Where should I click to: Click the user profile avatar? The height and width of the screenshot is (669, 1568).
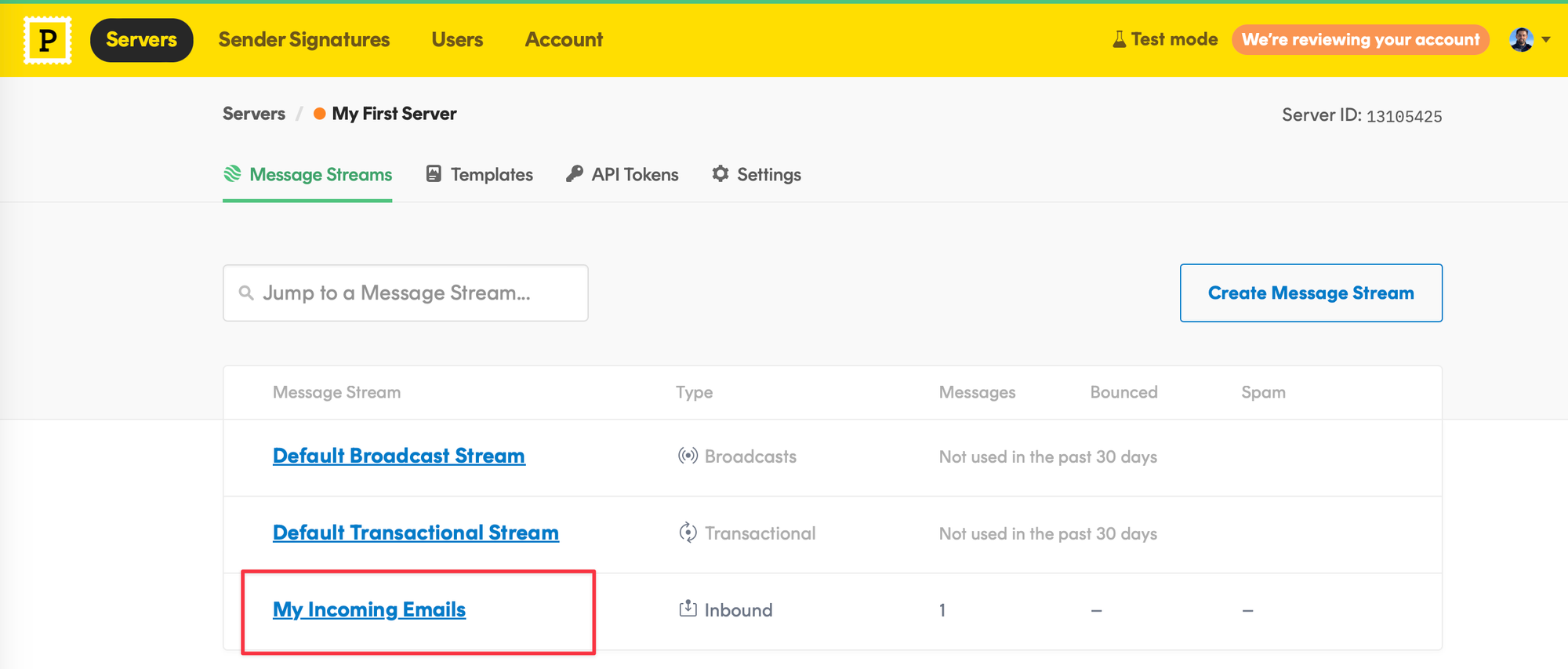[1521, 40]
